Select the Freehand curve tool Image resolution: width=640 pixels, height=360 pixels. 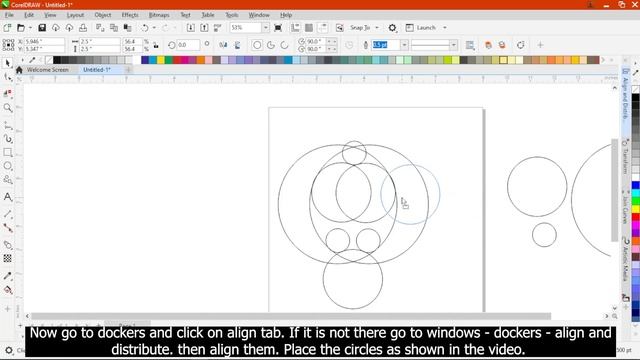point(7,125)
